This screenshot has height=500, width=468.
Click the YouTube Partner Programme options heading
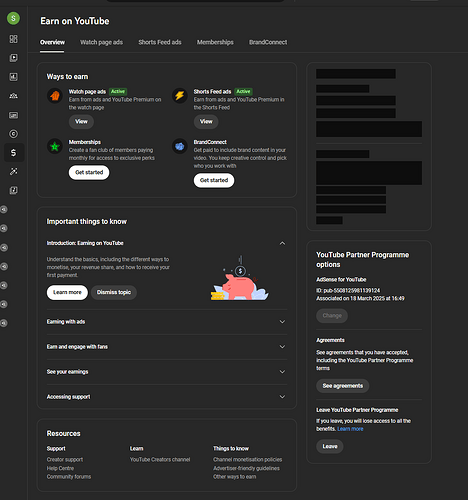[363, 260]
